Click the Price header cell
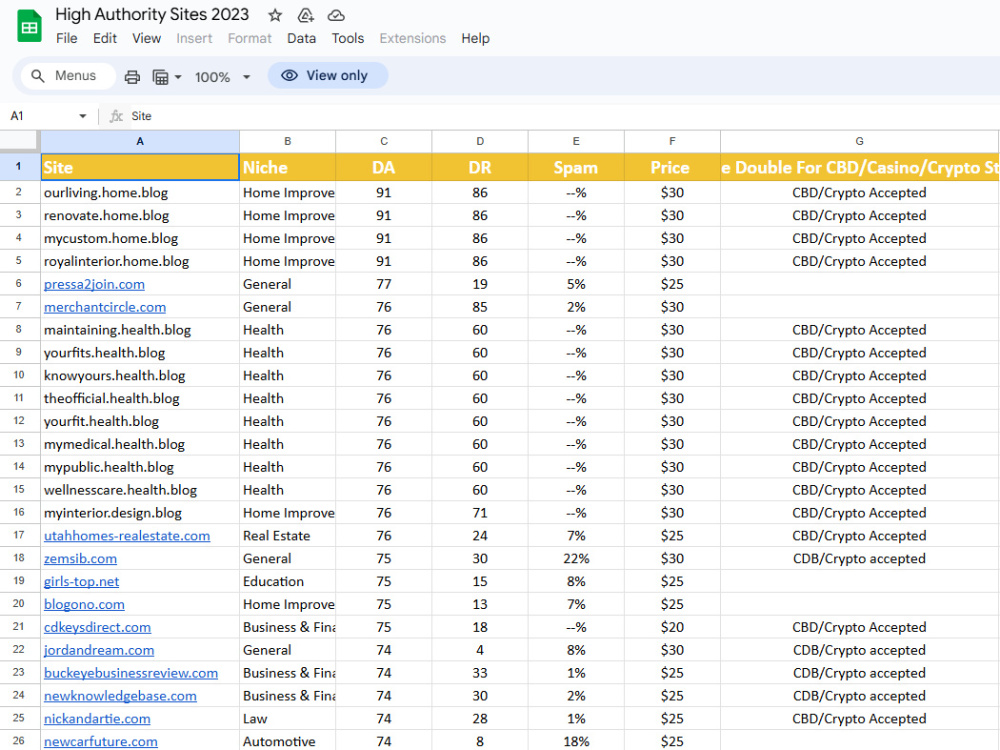This screenshot has width=1000, height=750. point(672,167)
